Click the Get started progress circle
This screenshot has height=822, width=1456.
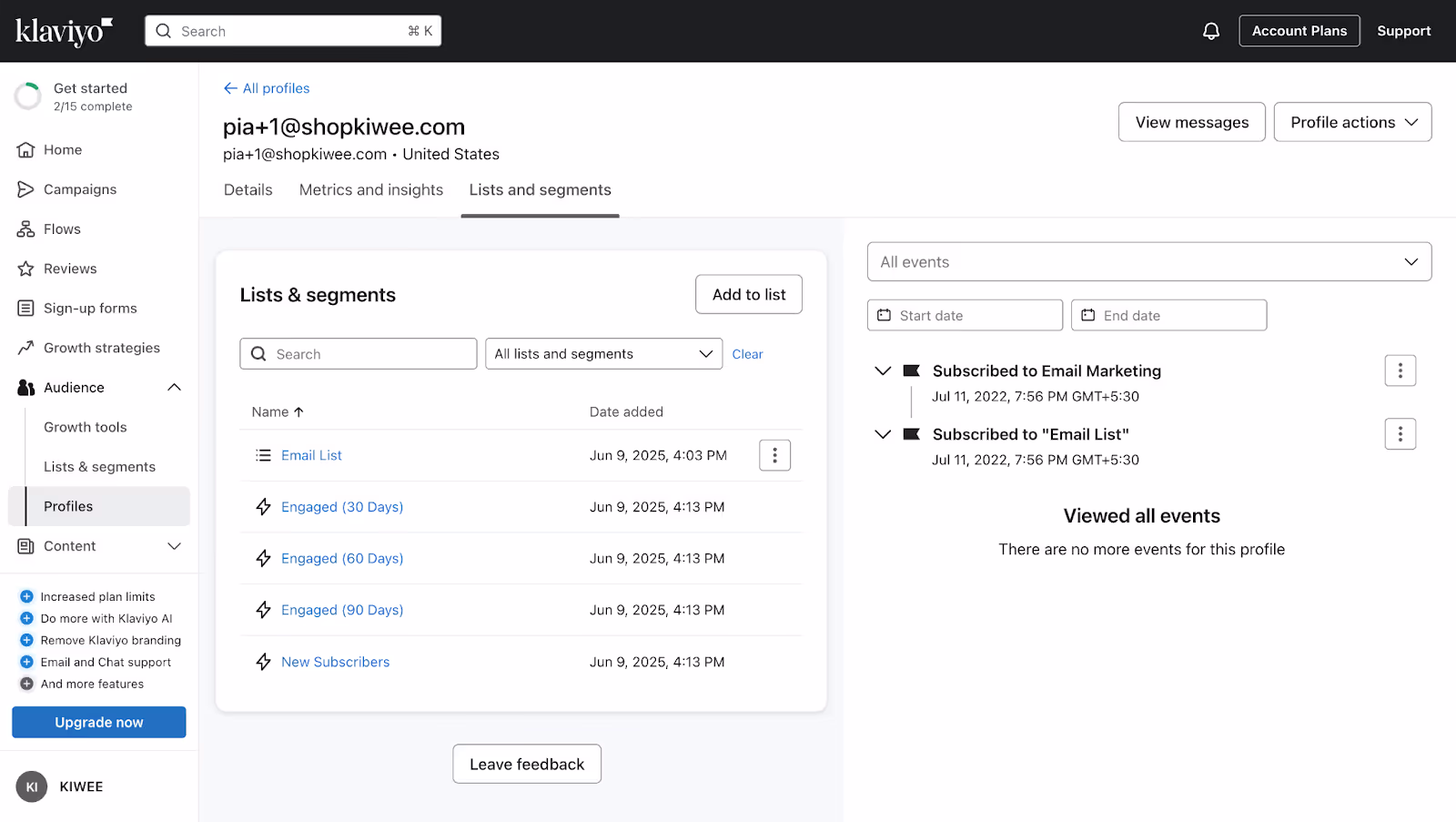pos(28,96)
